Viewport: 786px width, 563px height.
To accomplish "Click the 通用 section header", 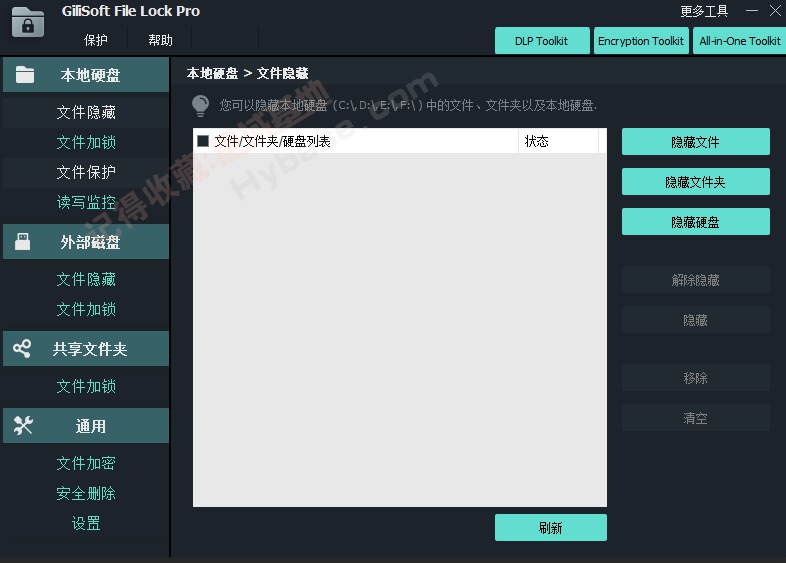I will (x=86, y=426).
